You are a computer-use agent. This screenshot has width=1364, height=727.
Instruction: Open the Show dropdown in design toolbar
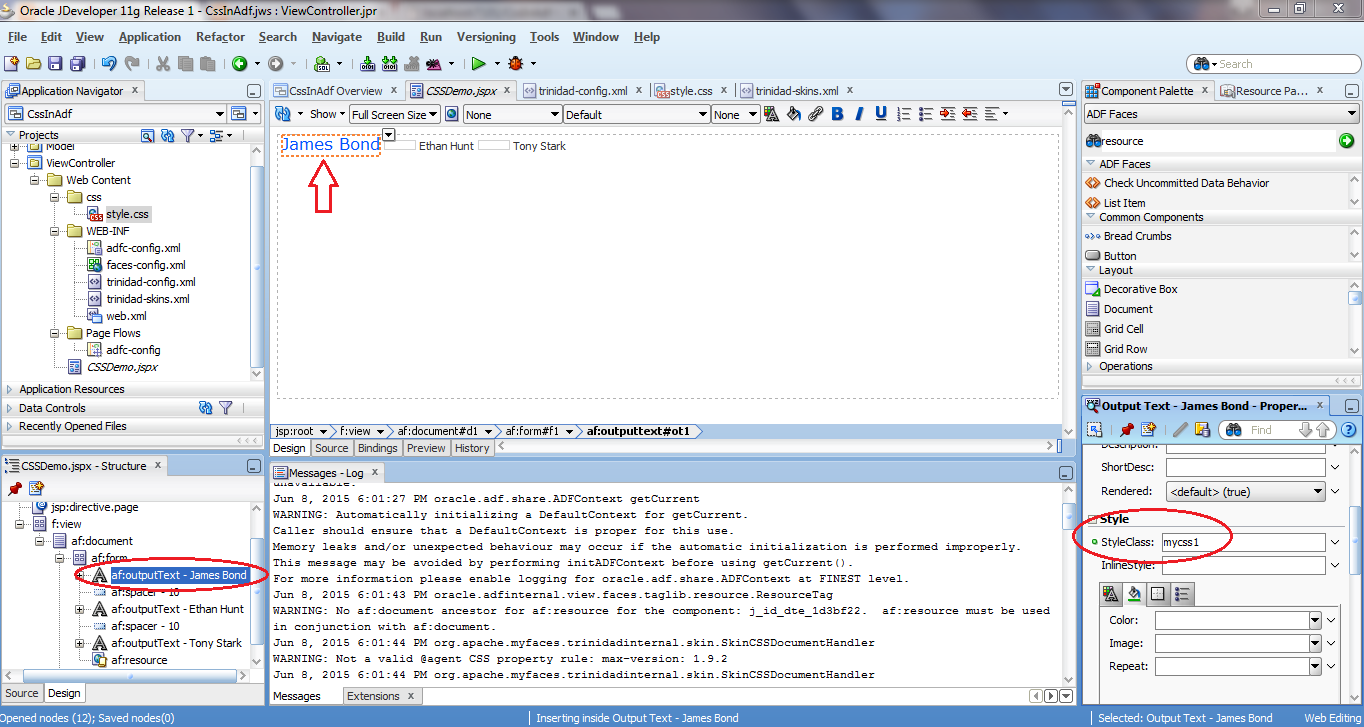(x=328, y=114)
